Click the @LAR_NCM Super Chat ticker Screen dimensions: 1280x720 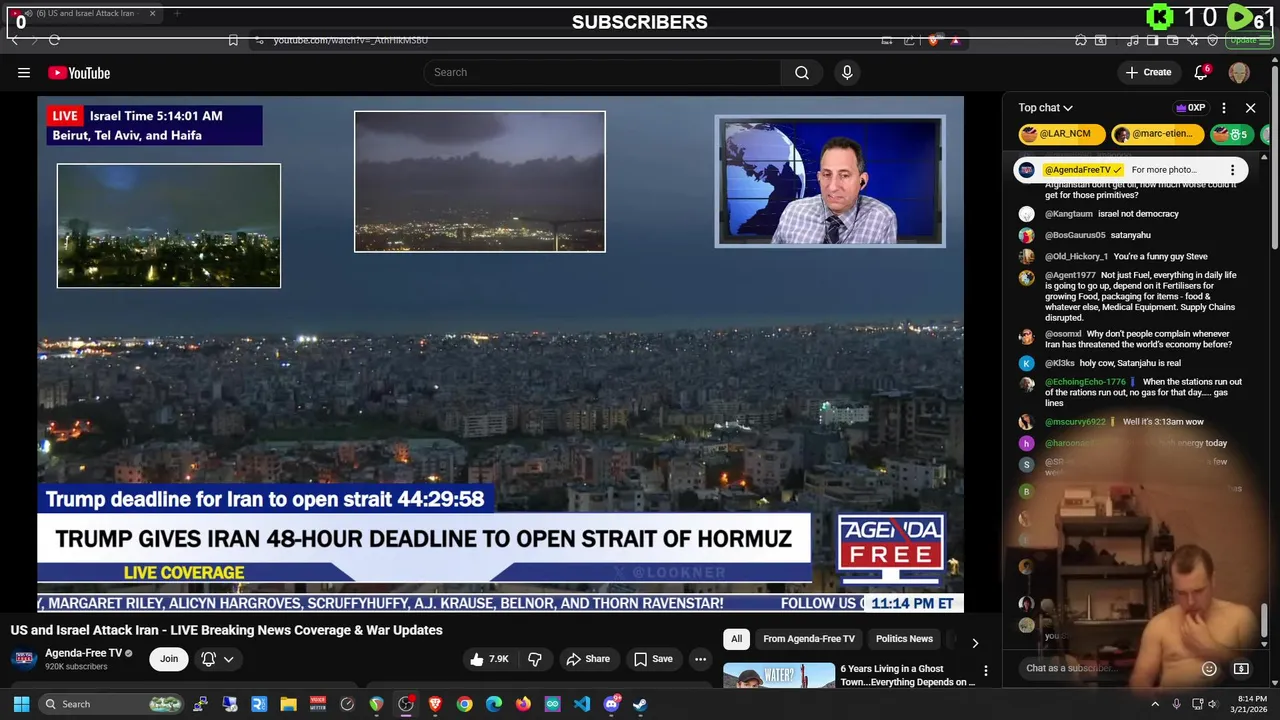[x=1062, y=134]
